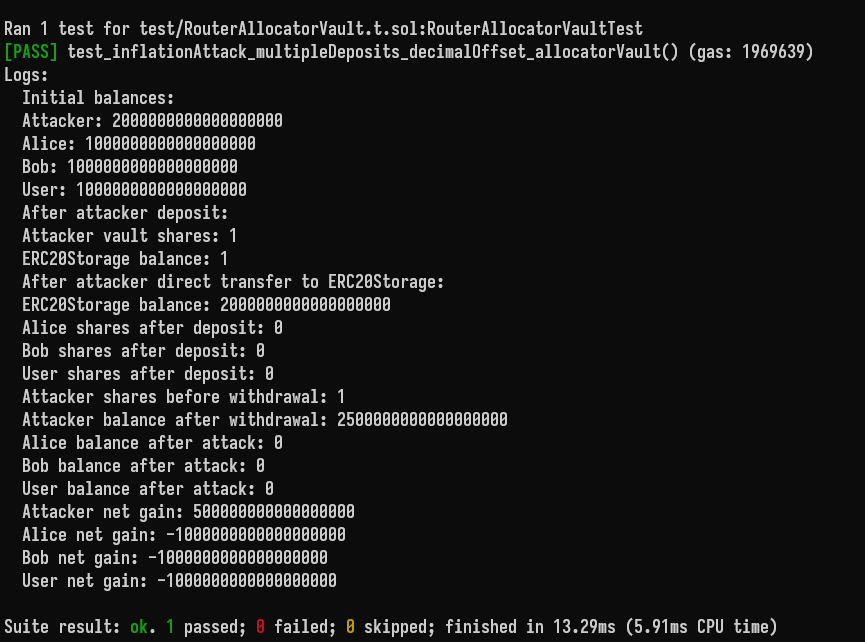865x642 pixels.
Task: Click the green 'ok' in Suite result
Action: (x=139, y=627)
